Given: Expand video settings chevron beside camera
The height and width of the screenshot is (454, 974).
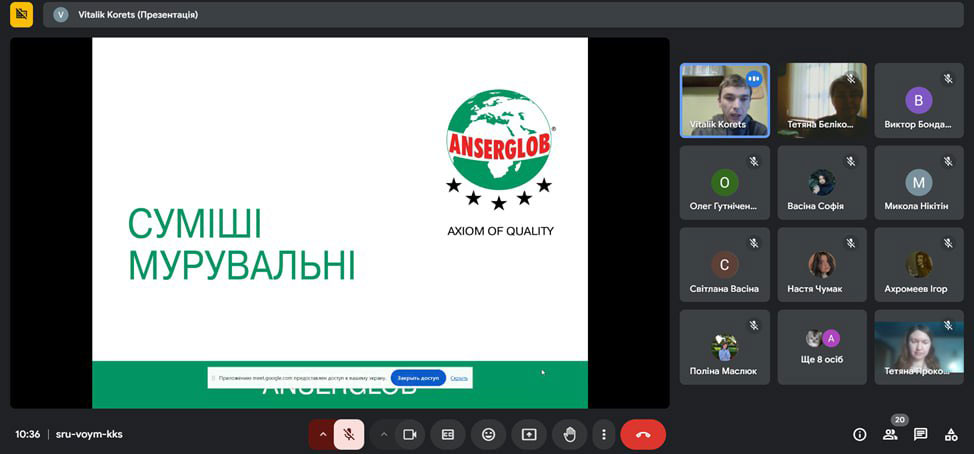Looking at the screenshot, I should [384, 435].
